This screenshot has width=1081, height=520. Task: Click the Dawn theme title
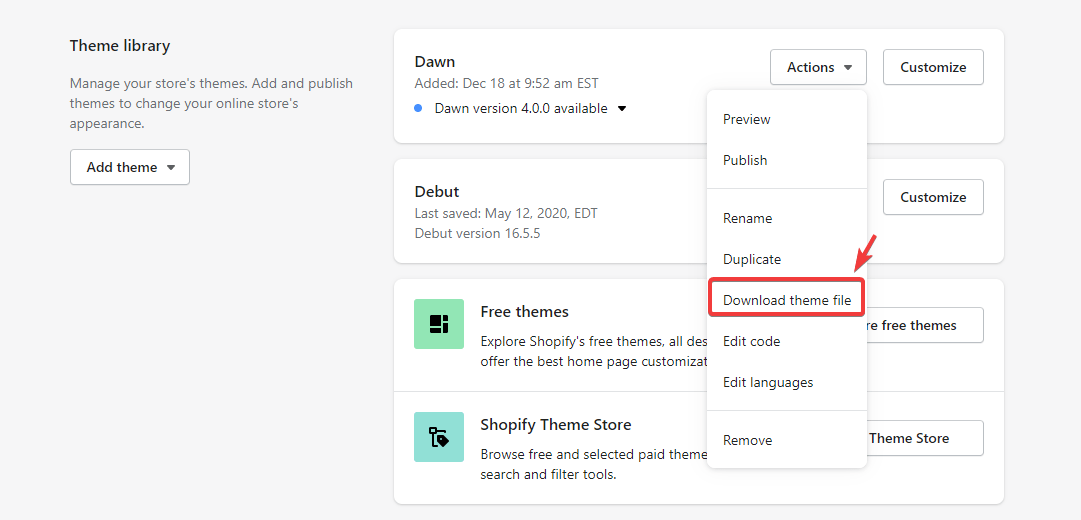[x=435, y=62]
